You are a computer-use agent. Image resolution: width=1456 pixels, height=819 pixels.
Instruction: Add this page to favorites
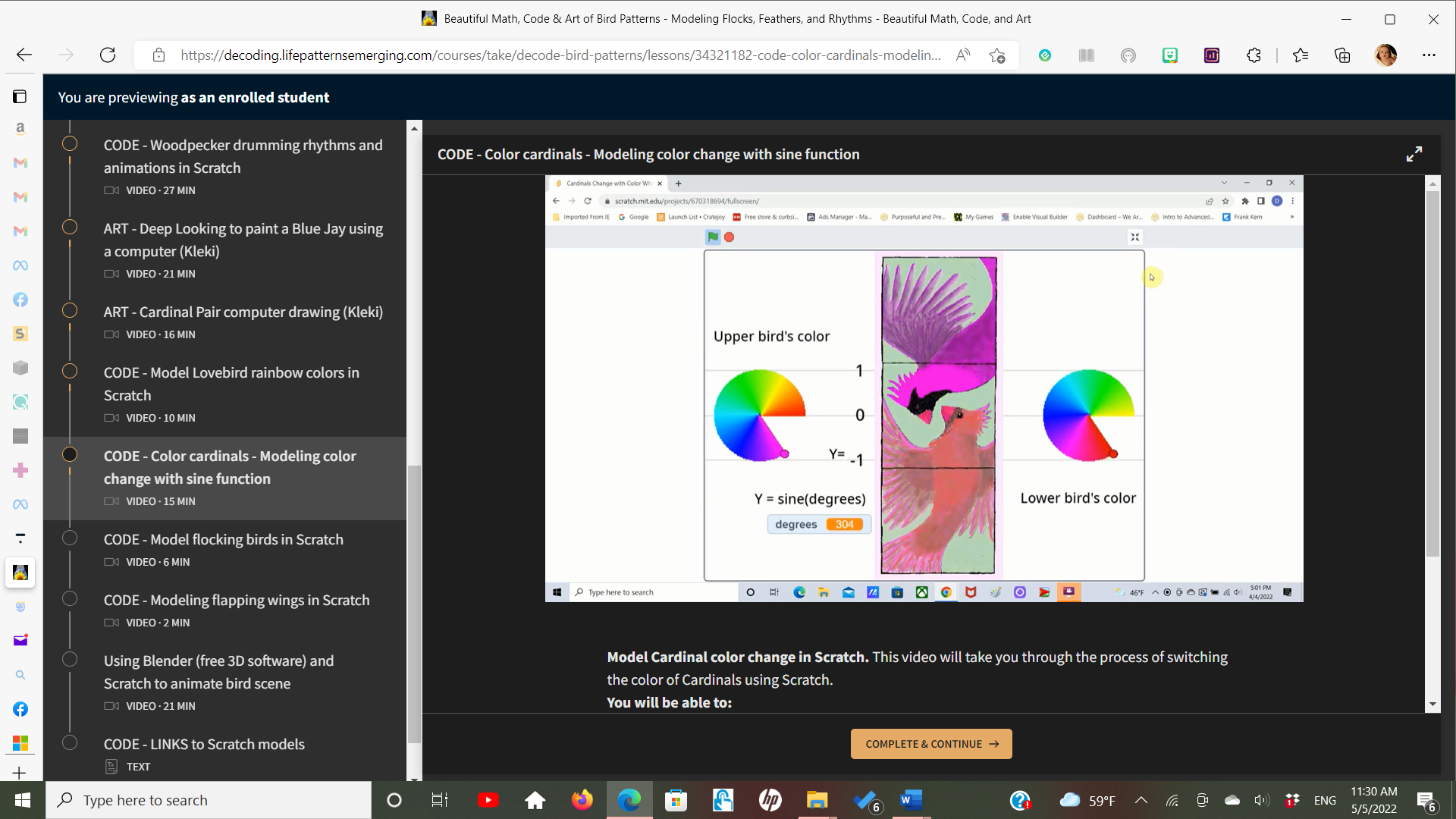point(997,55)
